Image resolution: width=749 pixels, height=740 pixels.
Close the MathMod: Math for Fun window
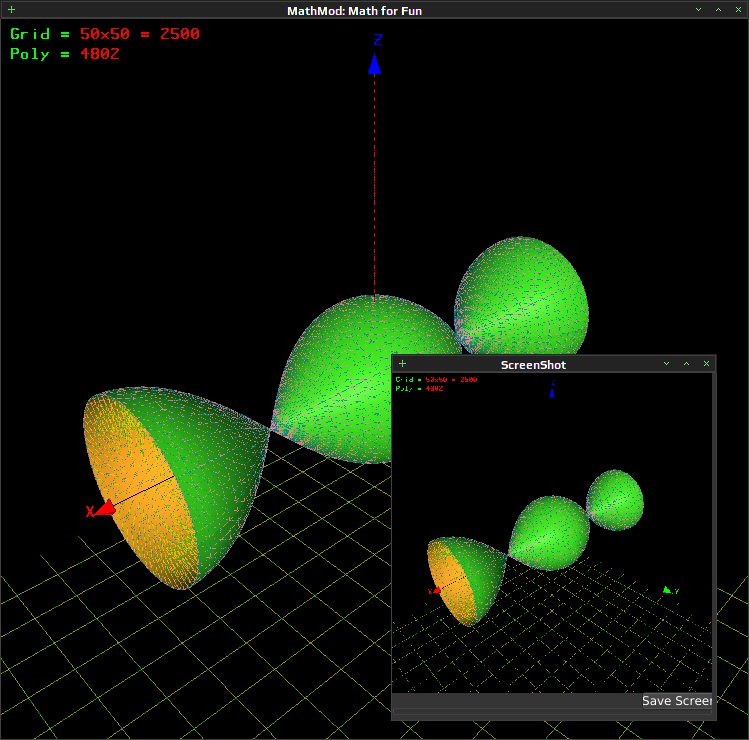tap(738, 10)
